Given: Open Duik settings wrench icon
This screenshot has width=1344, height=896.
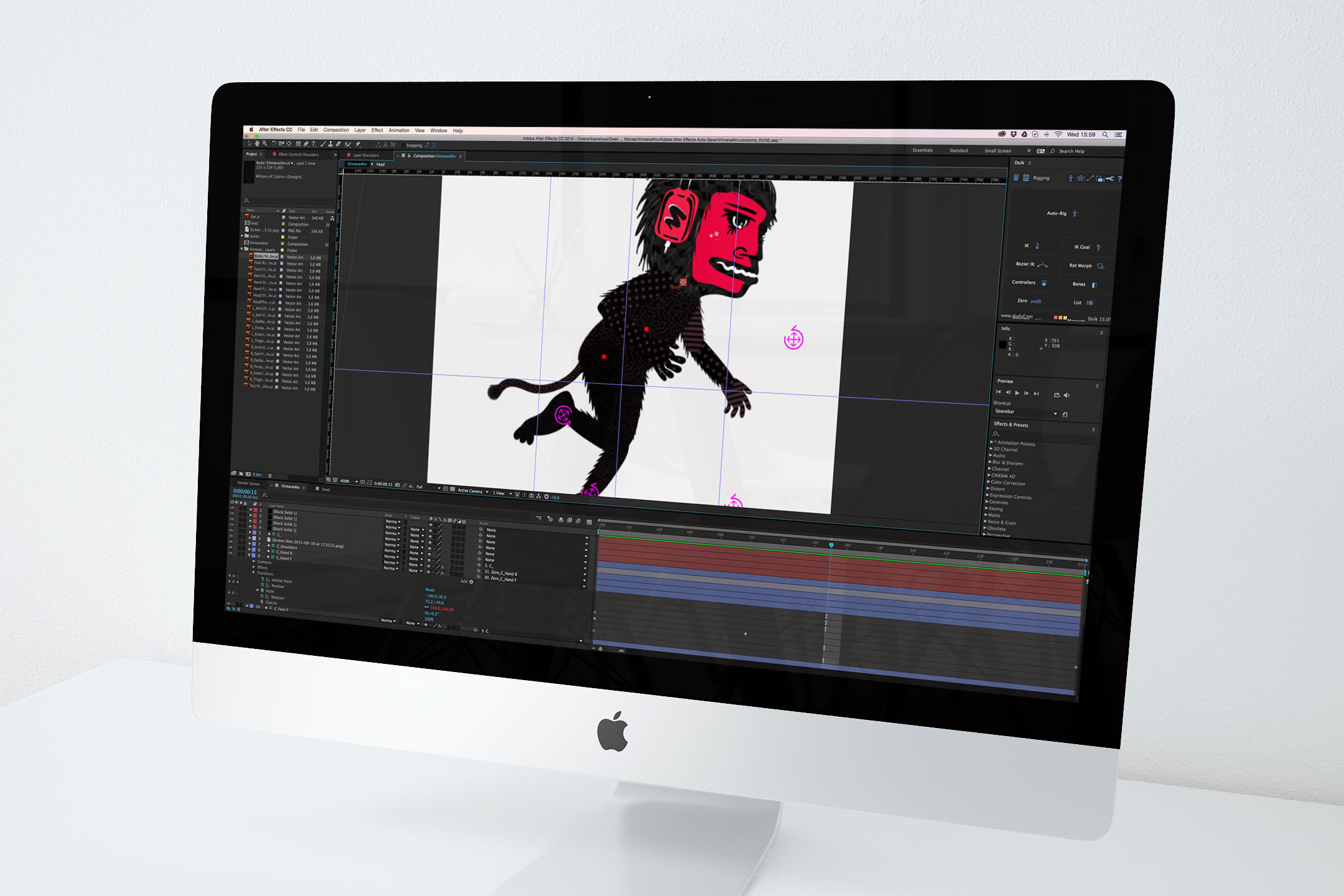Looking at the screenshot, I should pyautogui.click(x=1110, y=179).
